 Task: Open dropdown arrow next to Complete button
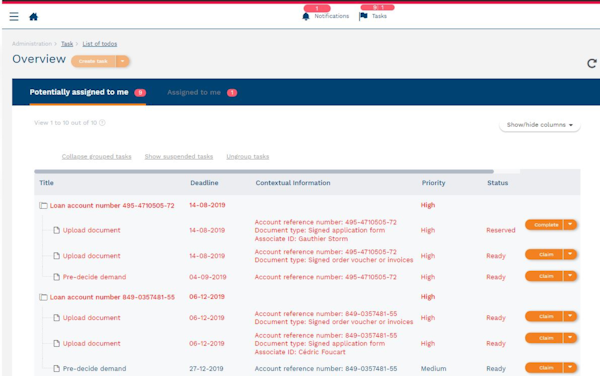click(570, 225)
